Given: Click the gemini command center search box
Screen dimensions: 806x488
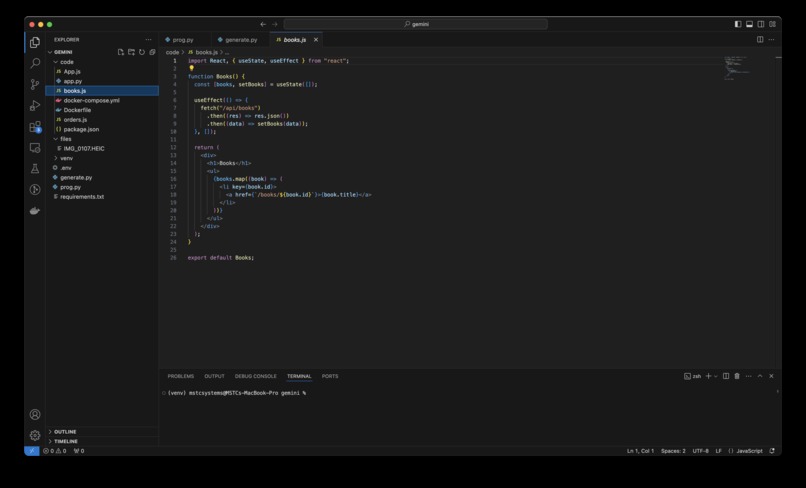Looking at the screenshot, I should click(x=415, y=24).
